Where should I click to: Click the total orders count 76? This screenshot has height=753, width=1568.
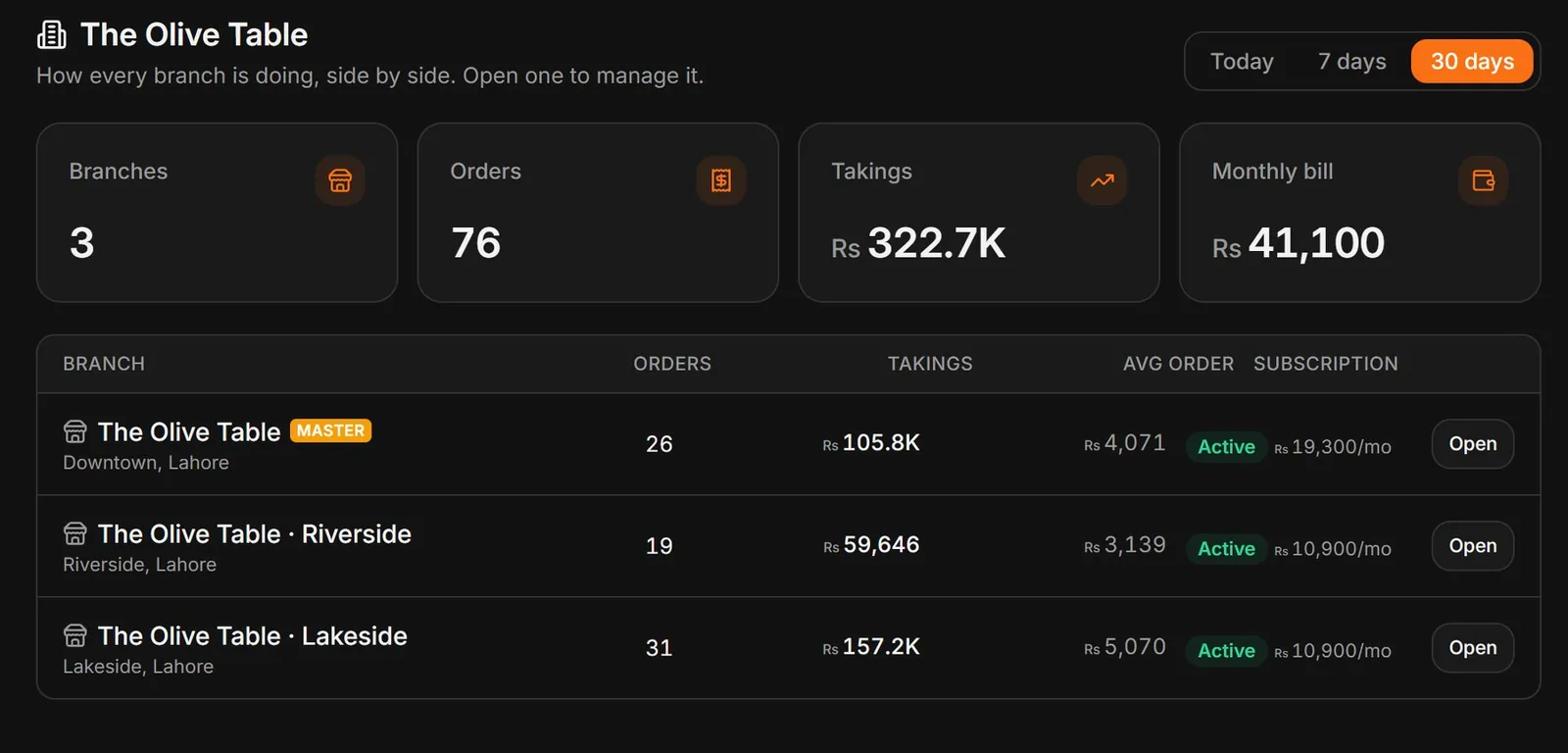476,243
